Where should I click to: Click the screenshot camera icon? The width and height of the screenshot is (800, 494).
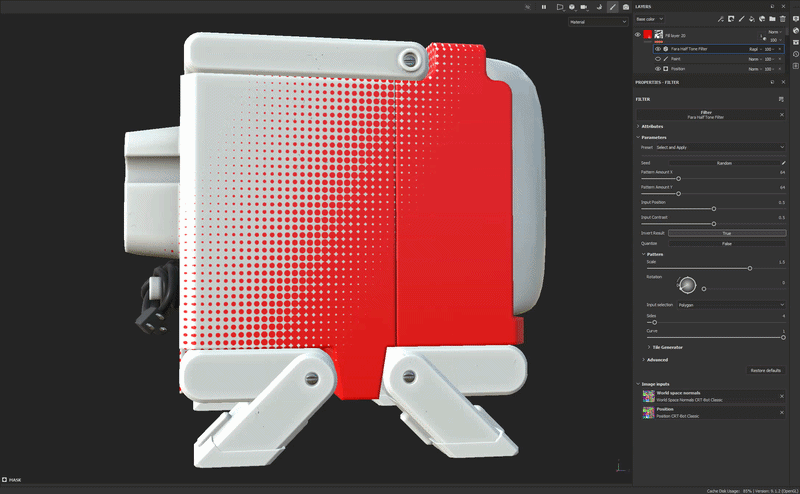(x=626, y=7)
